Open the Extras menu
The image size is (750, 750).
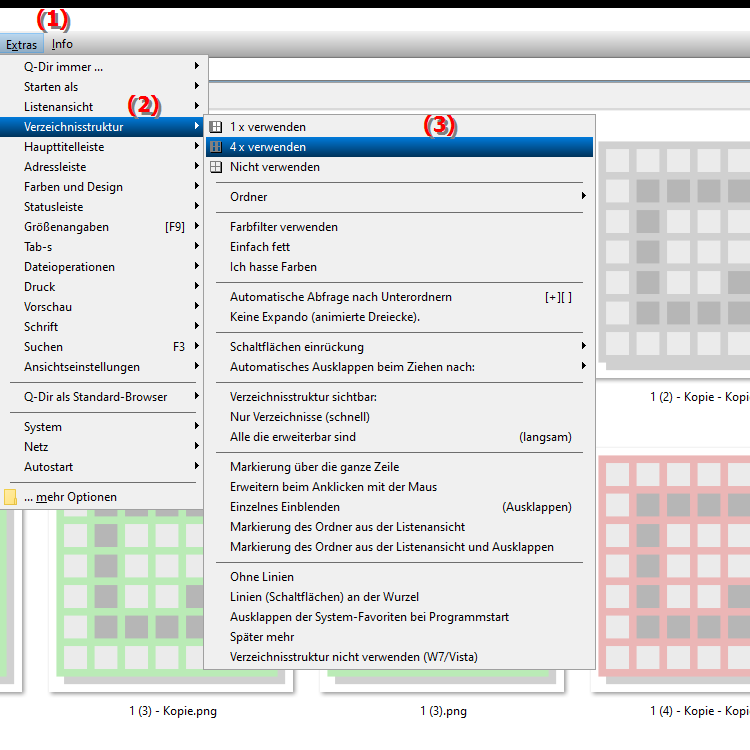[x=22, y=44]
